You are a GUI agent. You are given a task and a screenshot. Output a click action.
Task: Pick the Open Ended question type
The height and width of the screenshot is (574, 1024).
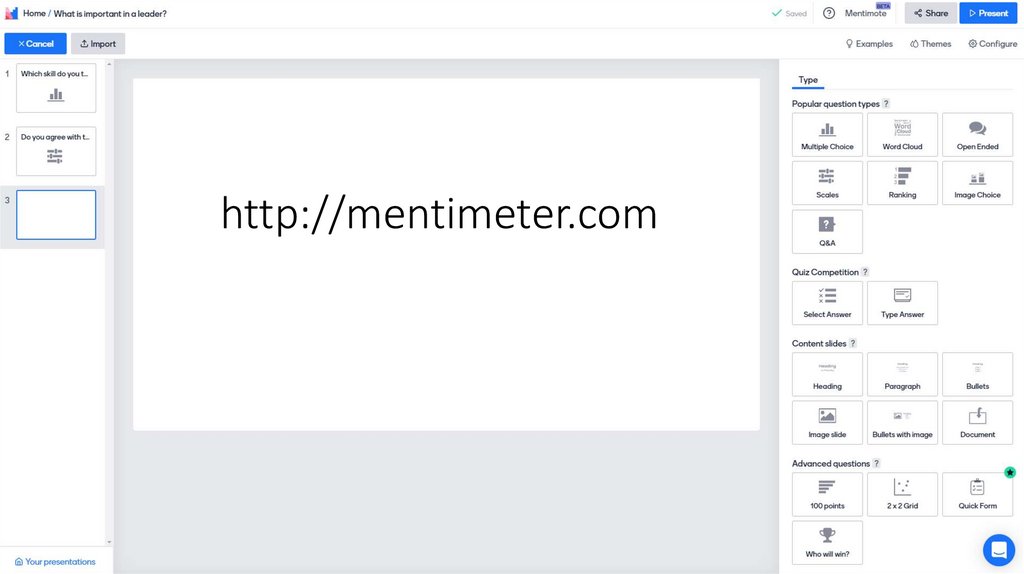pos(977,134)
